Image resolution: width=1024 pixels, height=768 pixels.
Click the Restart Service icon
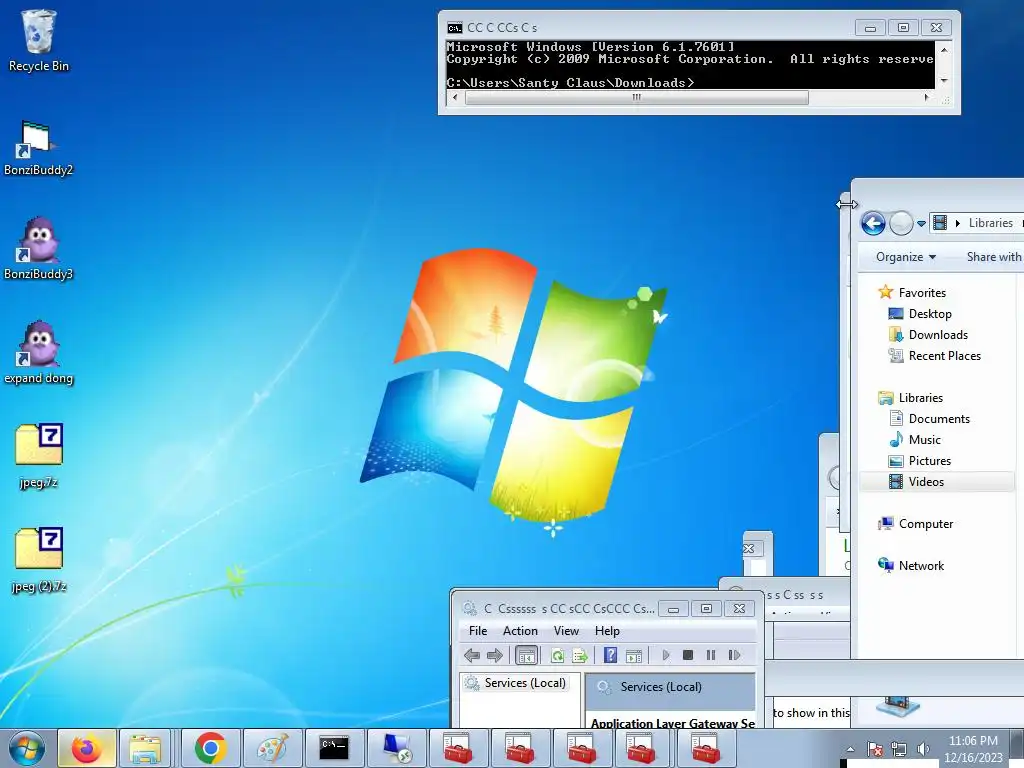coord(734,655)
